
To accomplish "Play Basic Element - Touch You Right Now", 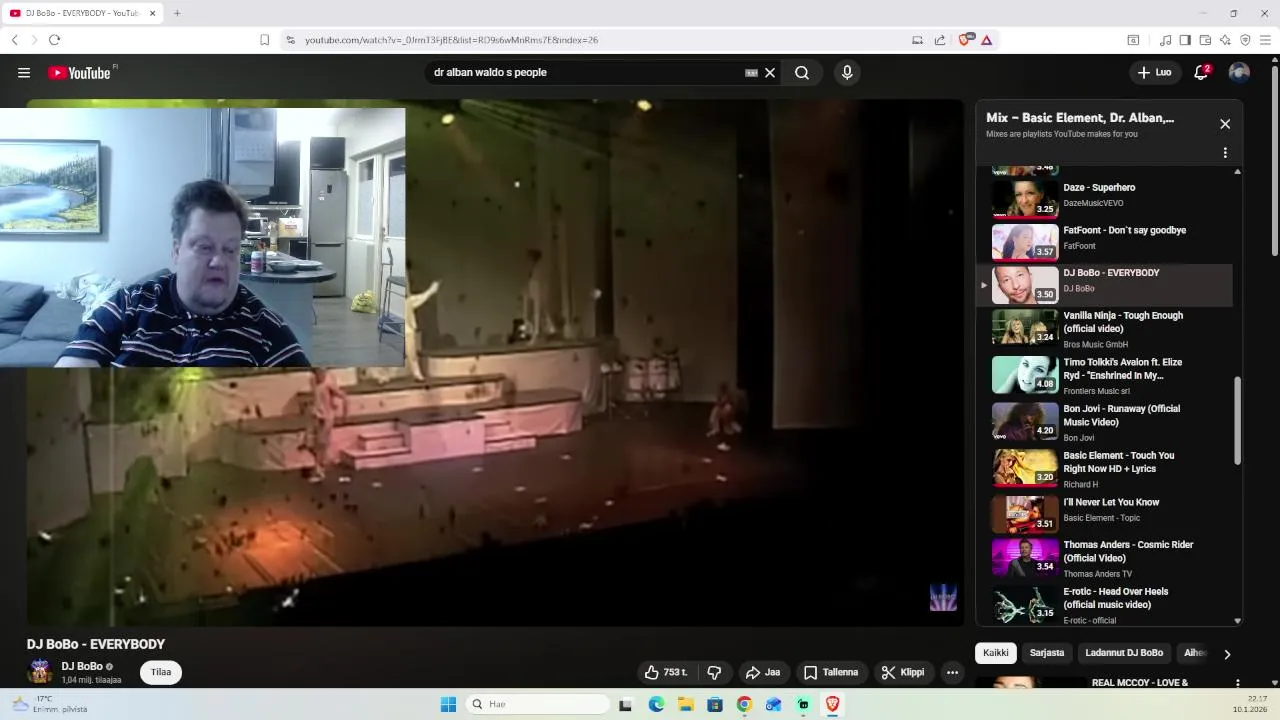I will 1105,468.
